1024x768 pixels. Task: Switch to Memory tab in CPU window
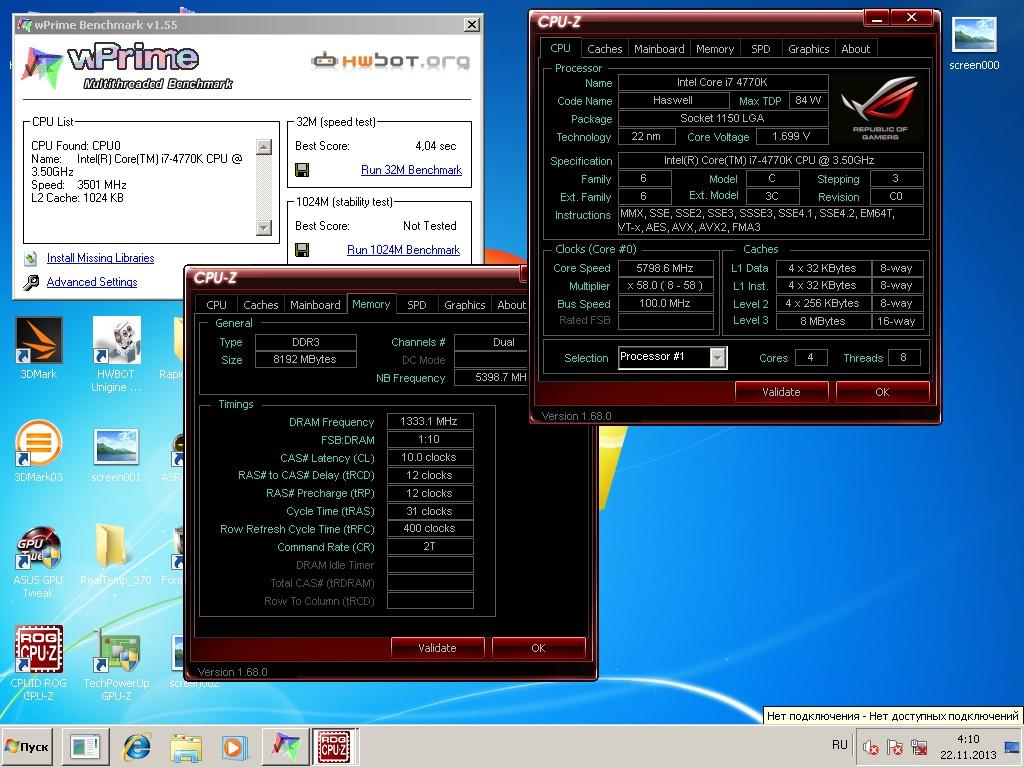(714, 49)
